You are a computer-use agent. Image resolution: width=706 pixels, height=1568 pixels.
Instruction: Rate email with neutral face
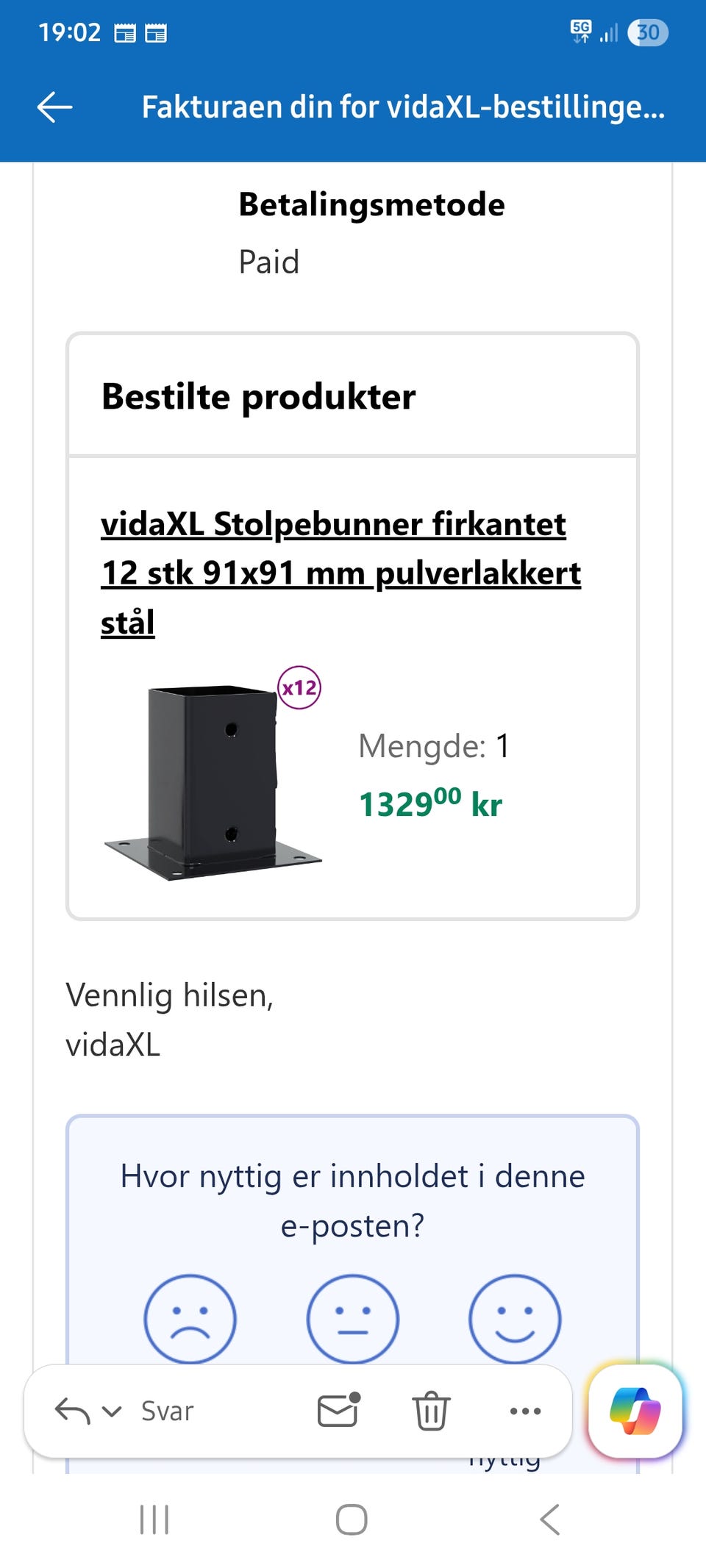point(352,1320)
